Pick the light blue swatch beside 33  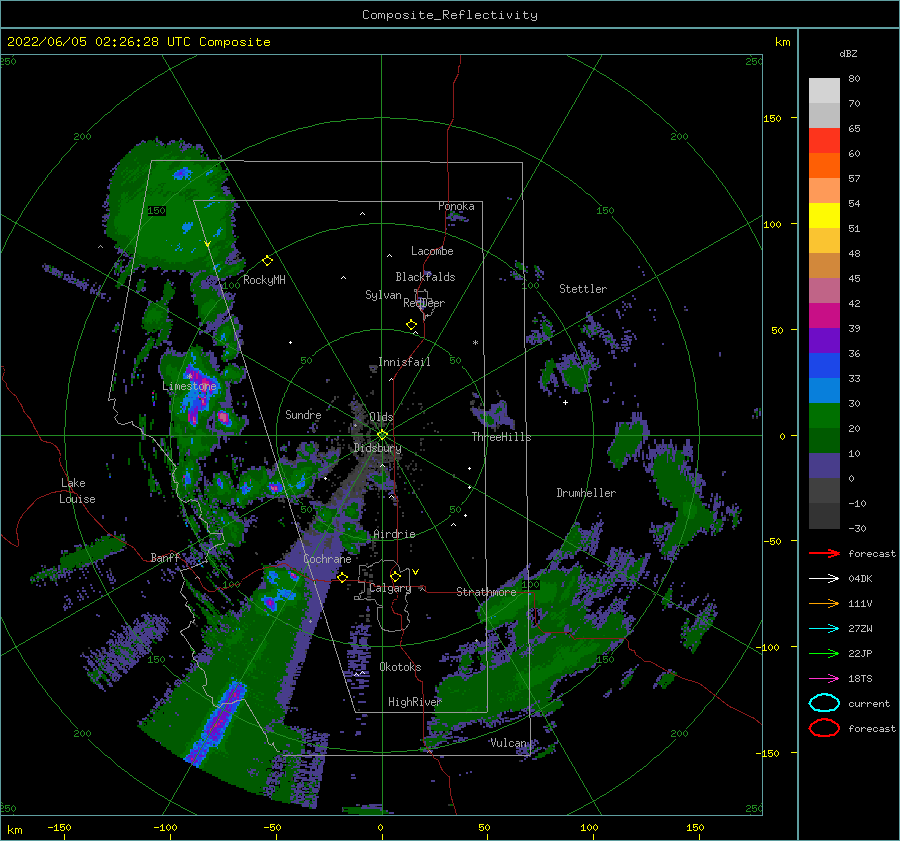(824, 390)
